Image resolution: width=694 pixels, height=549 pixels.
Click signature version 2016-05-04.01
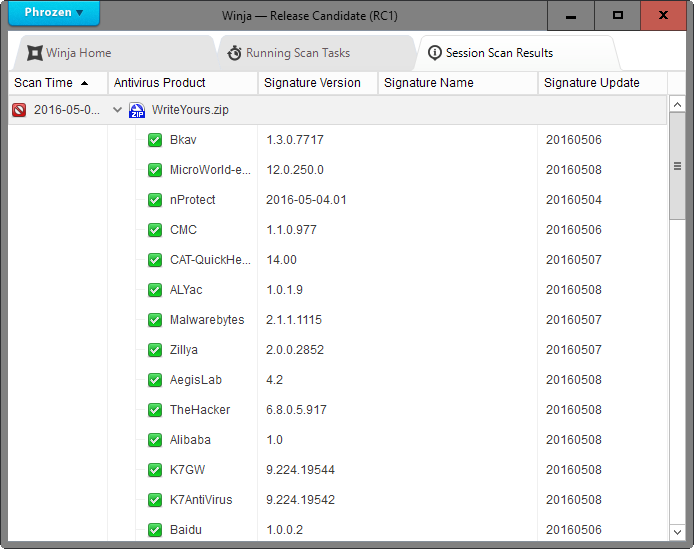[306, 200]
